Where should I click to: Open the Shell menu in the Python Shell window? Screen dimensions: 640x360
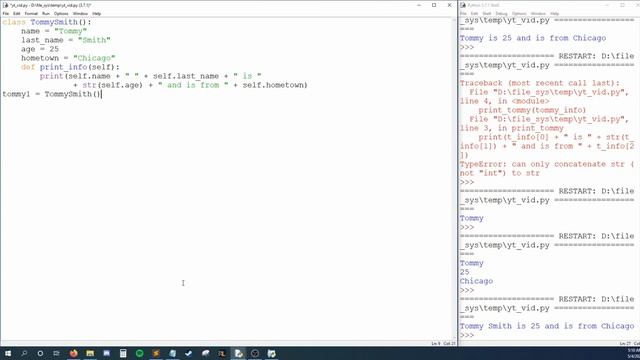(x=487, y=13)
